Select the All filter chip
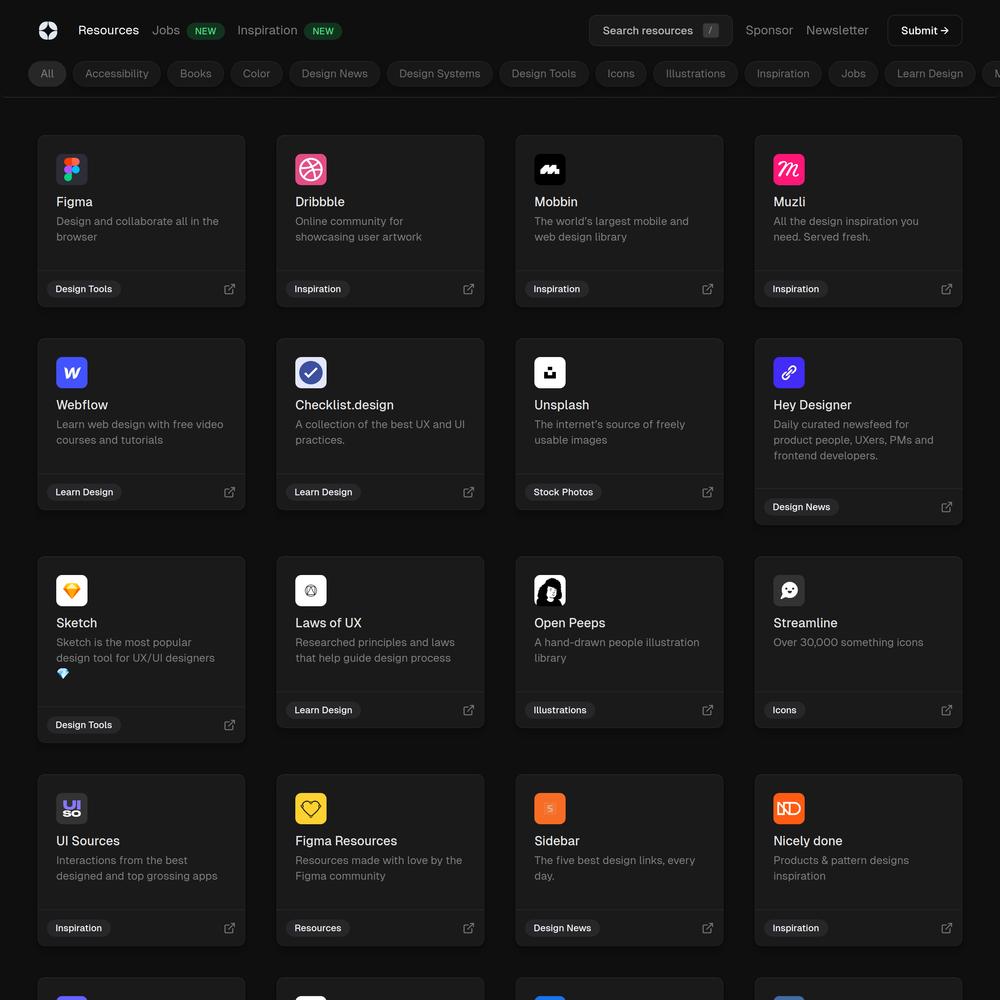The height and width of the screenshot is (1000, 1000). click(x=47, y=73)
